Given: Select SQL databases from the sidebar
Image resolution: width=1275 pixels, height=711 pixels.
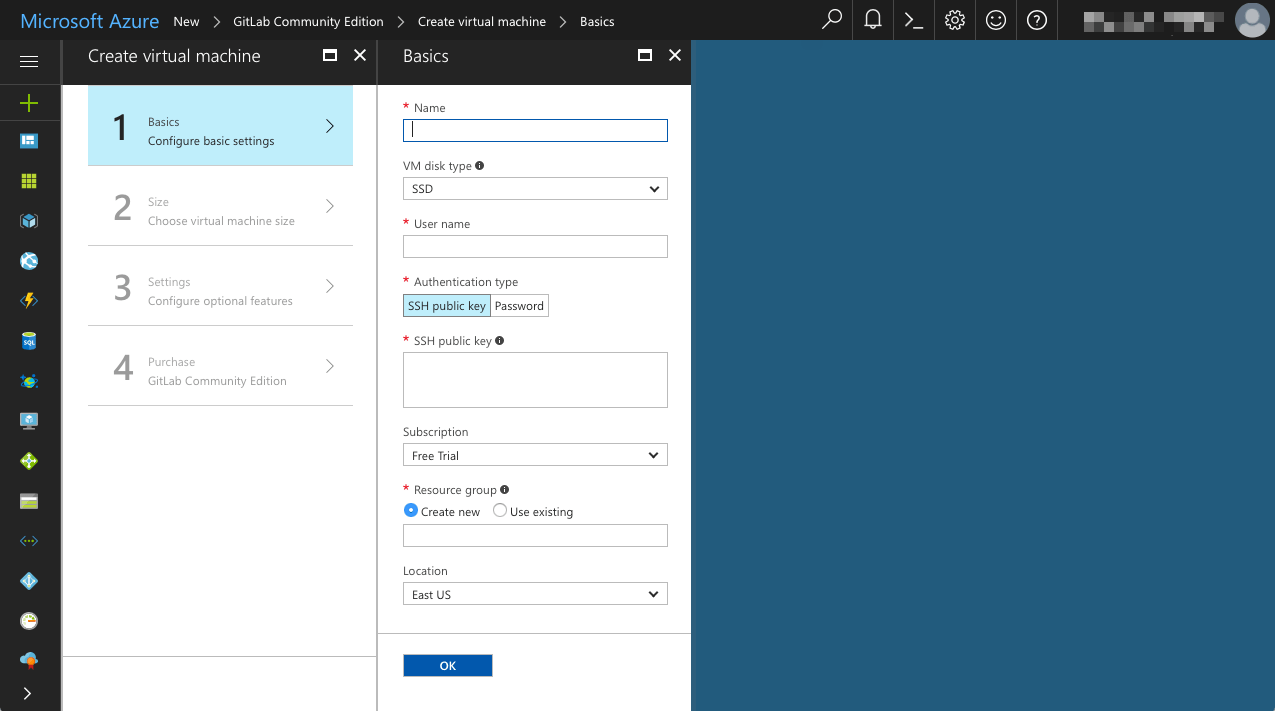Looking at the screenshot, I should [29, 341].
